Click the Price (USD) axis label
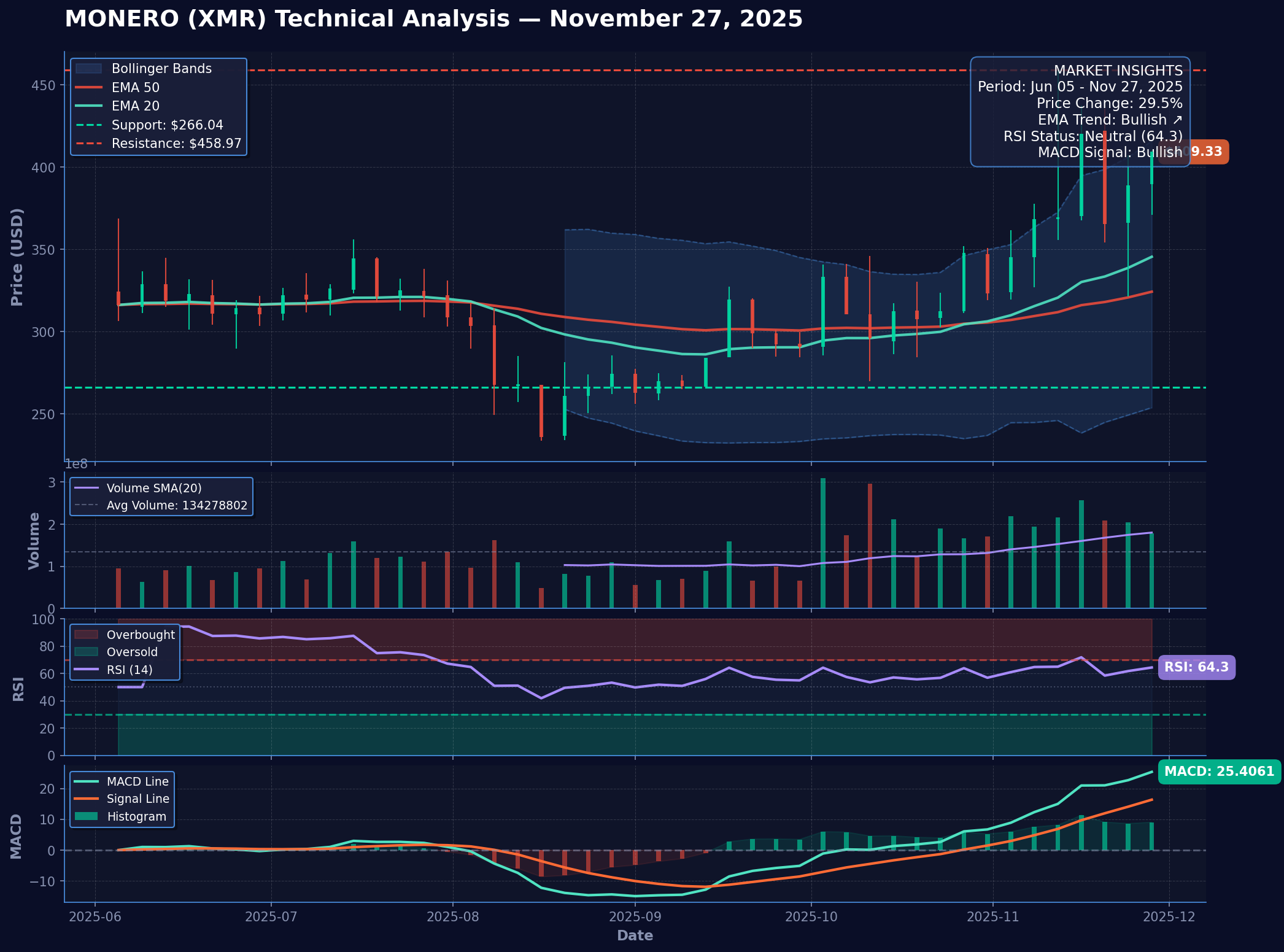This screenshot has height=952, width=1284. 17,257
